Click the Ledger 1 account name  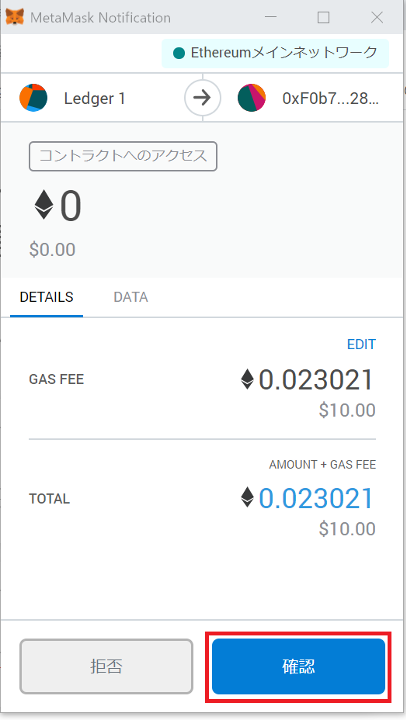pyautogui.click(x=95, y=98)
